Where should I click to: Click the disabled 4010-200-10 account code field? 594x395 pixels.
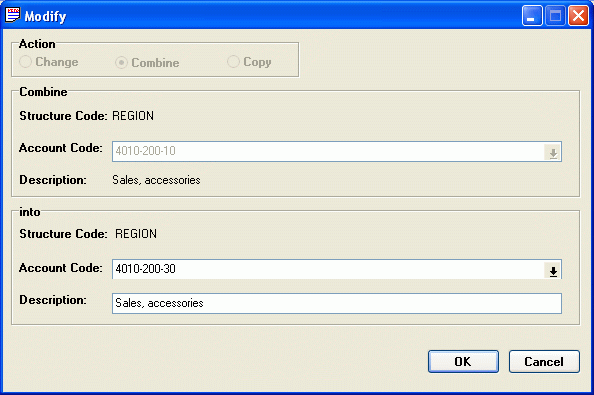point(328,151)
